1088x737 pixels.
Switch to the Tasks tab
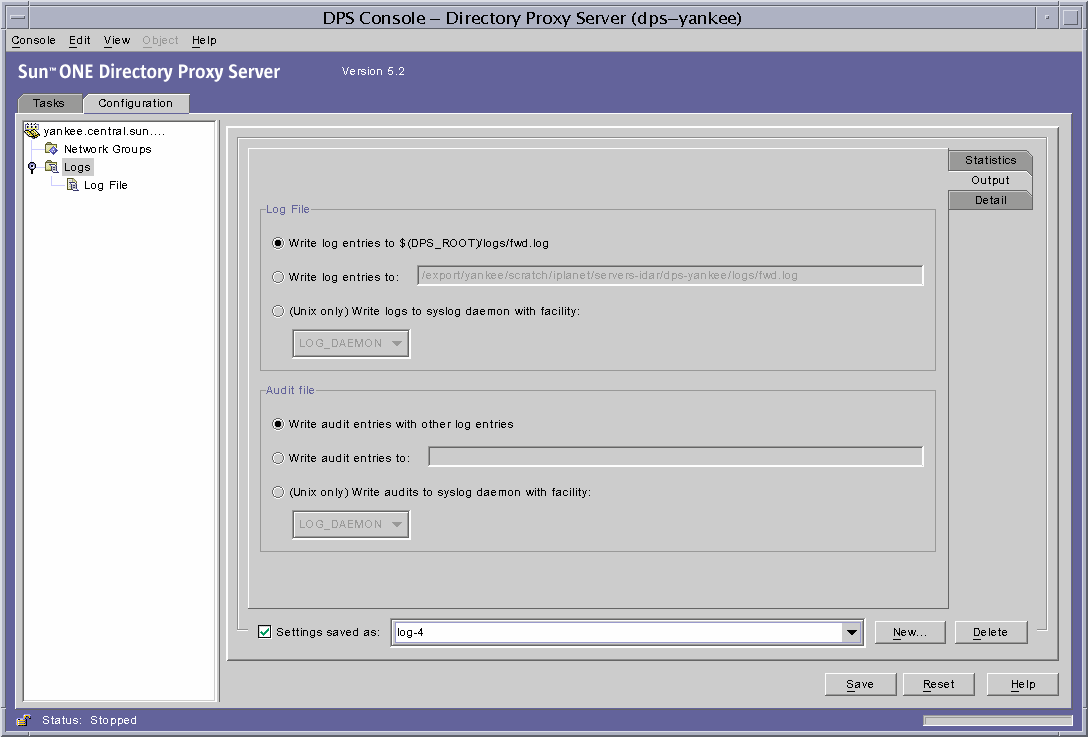49,103
